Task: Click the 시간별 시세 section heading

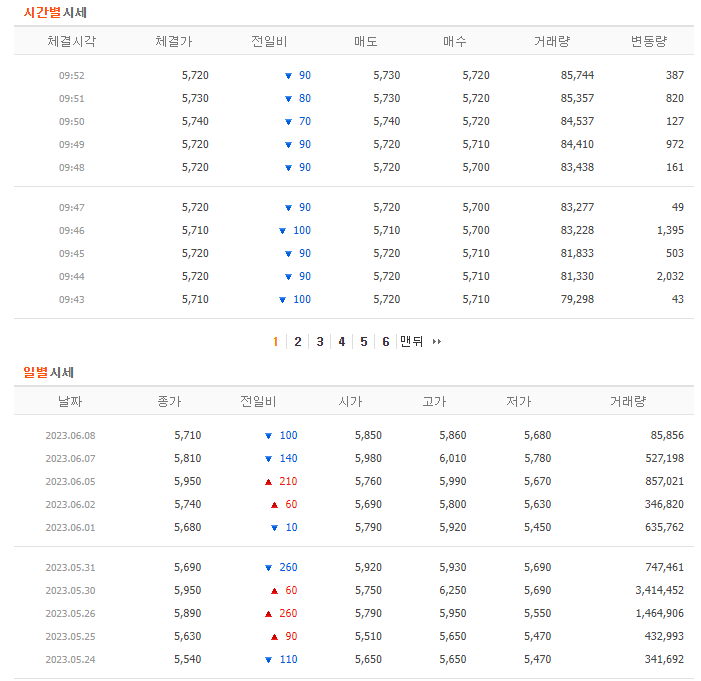Action: coord(55,12)
